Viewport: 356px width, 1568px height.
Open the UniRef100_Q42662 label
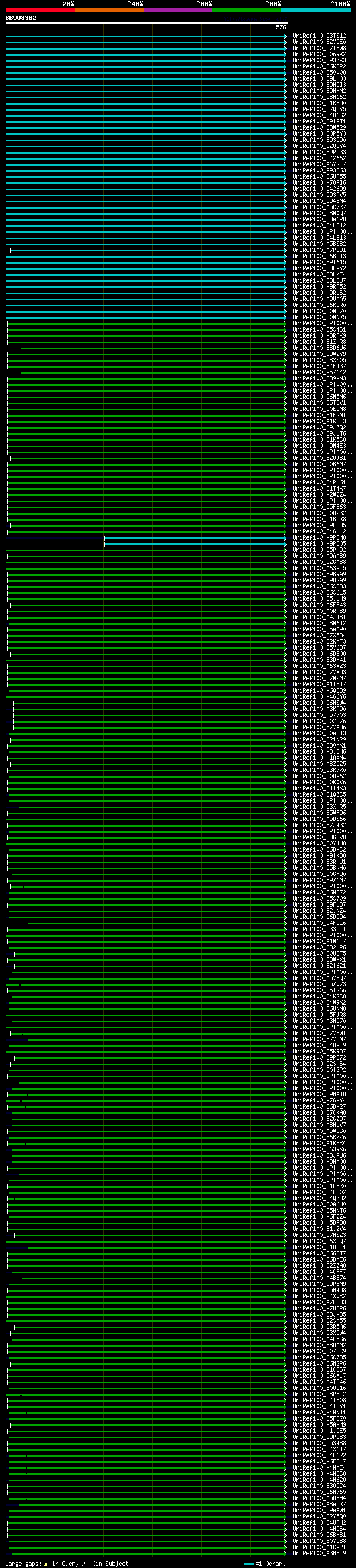[x=319, y=159]
